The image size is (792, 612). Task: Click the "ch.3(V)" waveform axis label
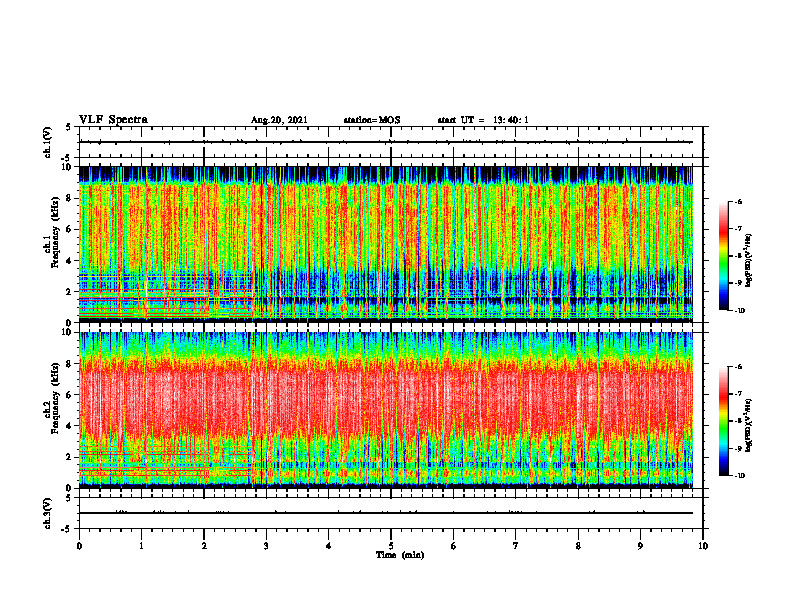click(x=47, y=513)
